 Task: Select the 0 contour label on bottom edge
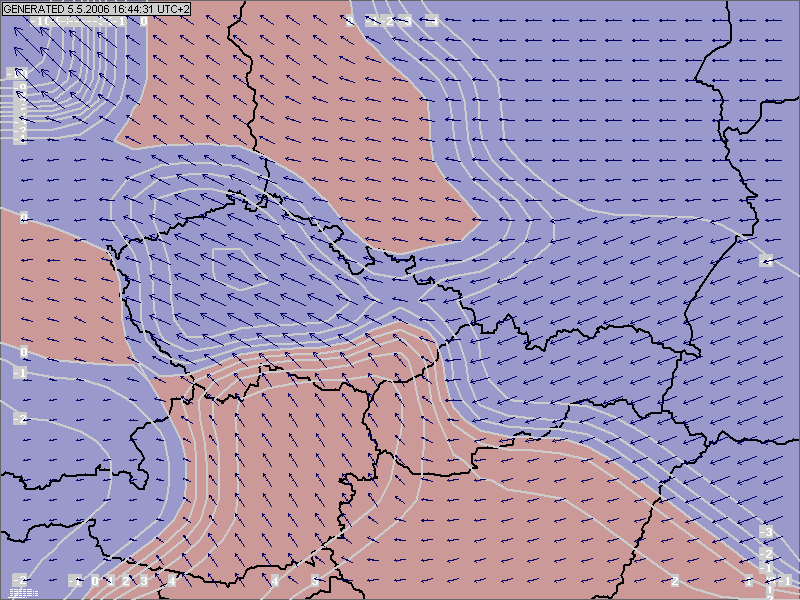click(95, 581)
